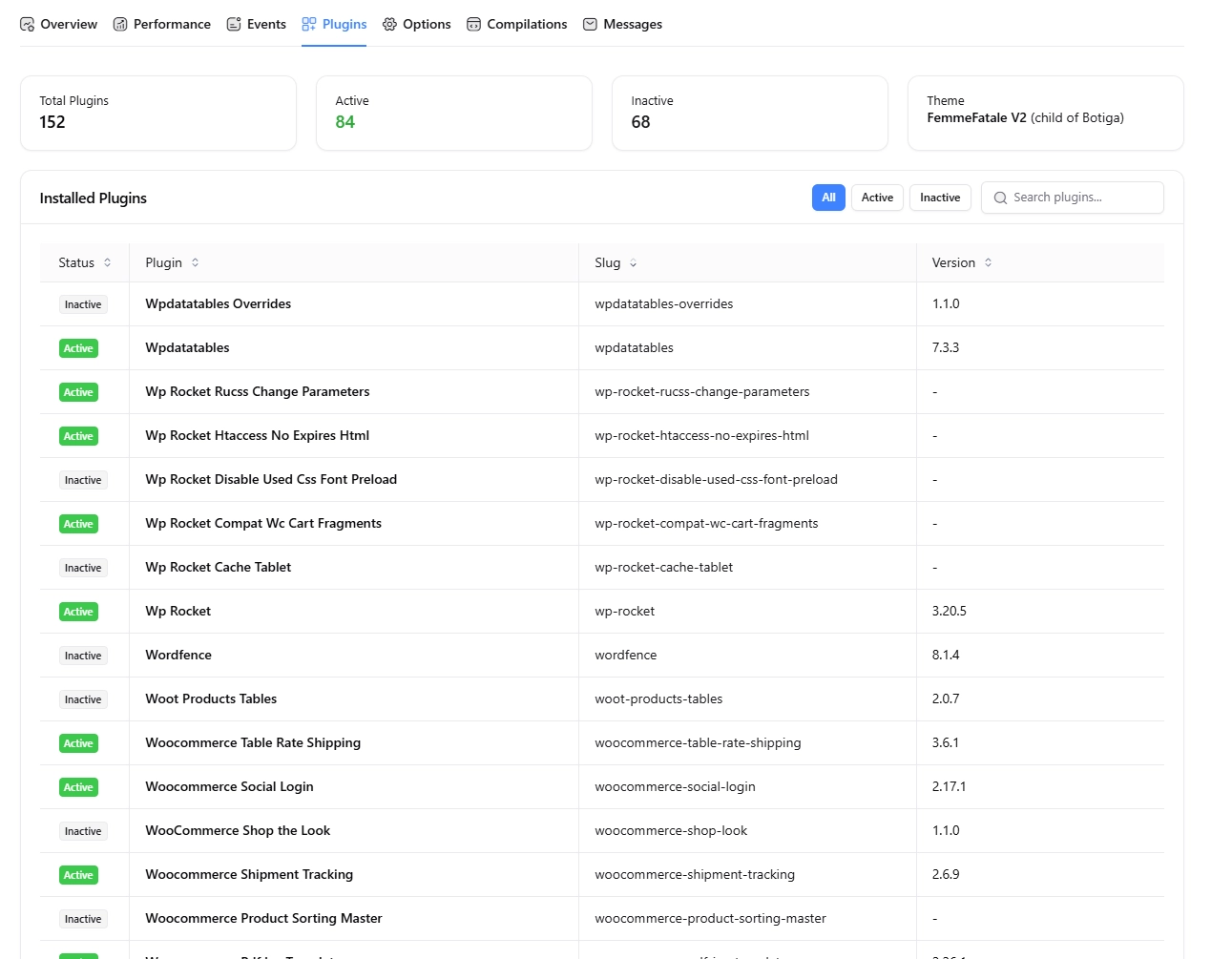Open Messages via the envelope icon
The height and width of the screenshot is (959, 1232).
pos(590,23)
